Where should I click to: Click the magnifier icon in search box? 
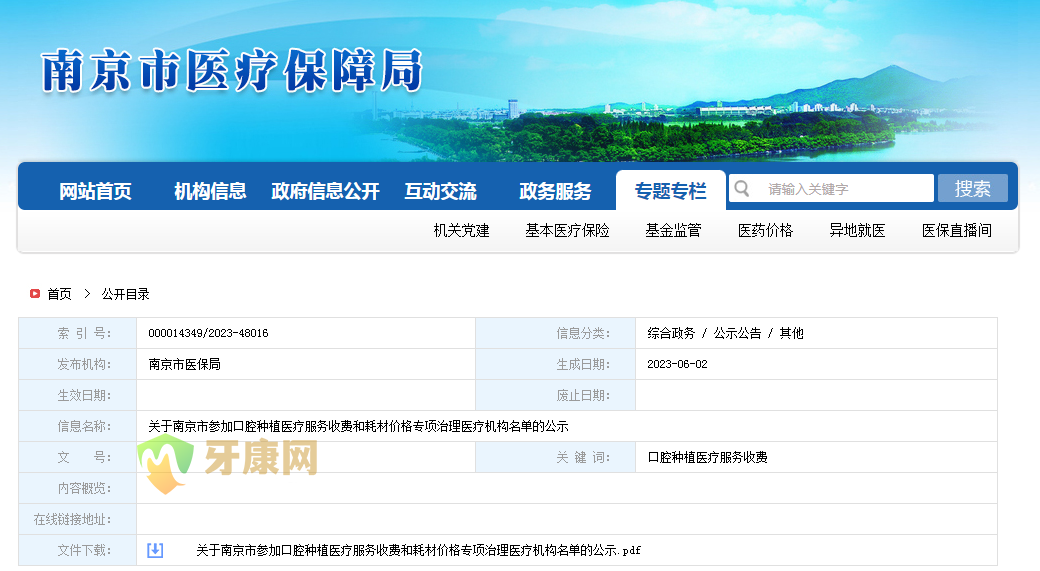point(742,189)
